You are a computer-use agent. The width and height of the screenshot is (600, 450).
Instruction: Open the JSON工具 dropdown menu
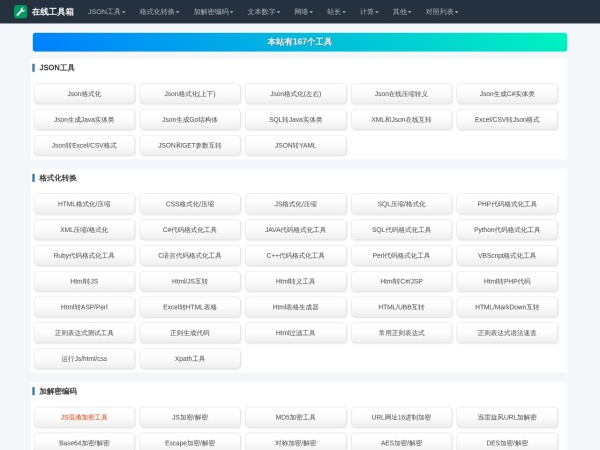pyautogui.click(x=106, y=12)
